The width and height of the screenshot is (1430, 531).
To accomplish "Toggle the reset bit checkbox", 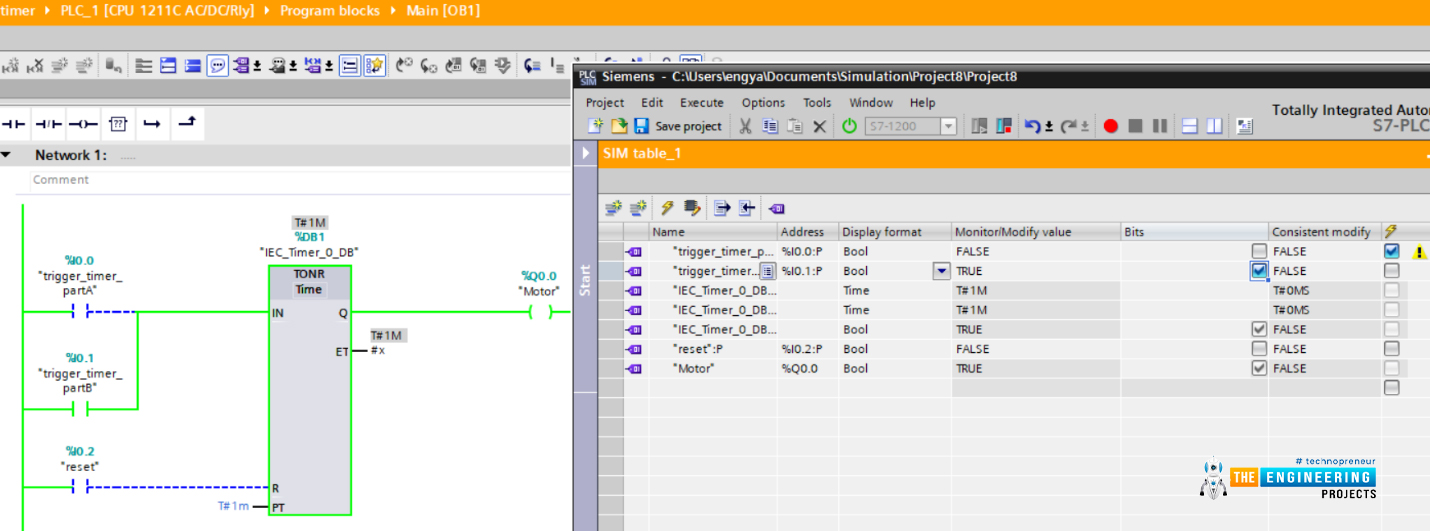I will 1259,349.
